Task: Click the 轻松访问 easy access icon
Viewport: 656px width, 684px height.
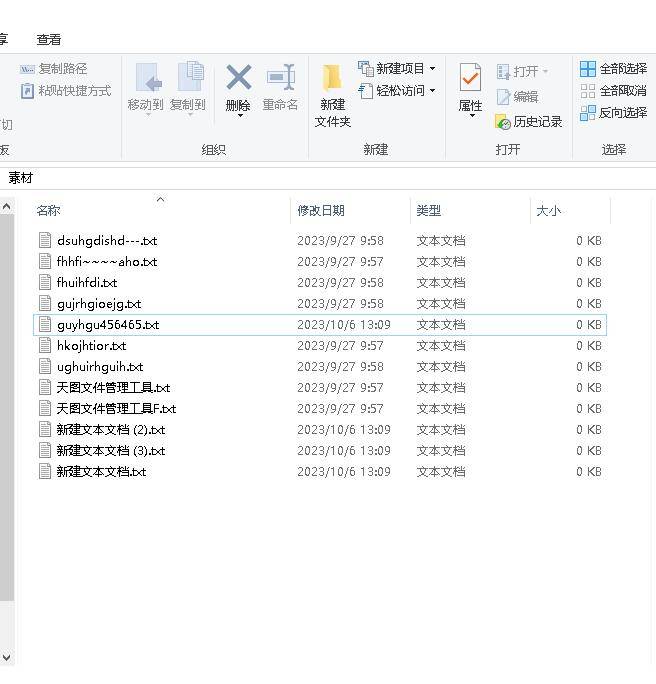Action: point(366,91)
